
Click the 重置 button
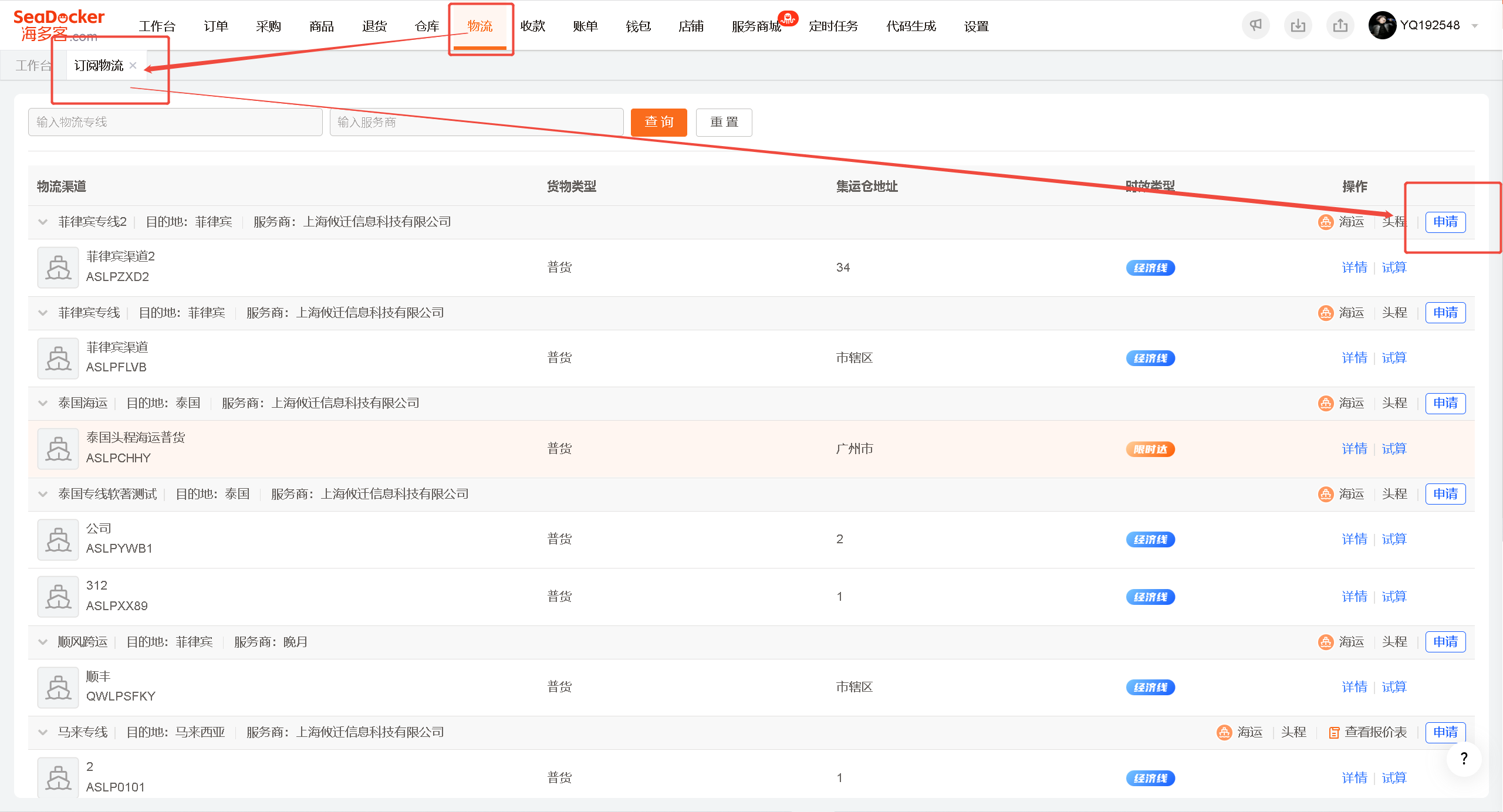(x=724, y=122)
